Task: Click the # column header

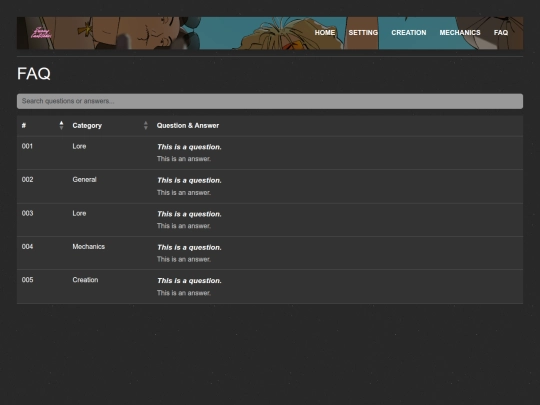Action: click(x=24, y=126)
